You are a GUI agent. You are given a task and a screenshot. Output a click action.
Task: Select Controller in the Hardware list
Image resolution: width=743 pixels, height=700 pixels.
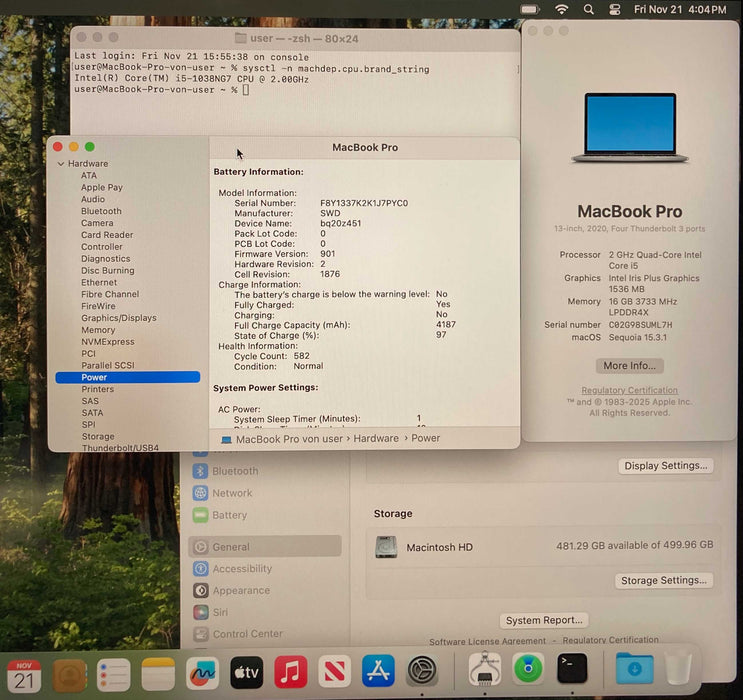[102, 246]
